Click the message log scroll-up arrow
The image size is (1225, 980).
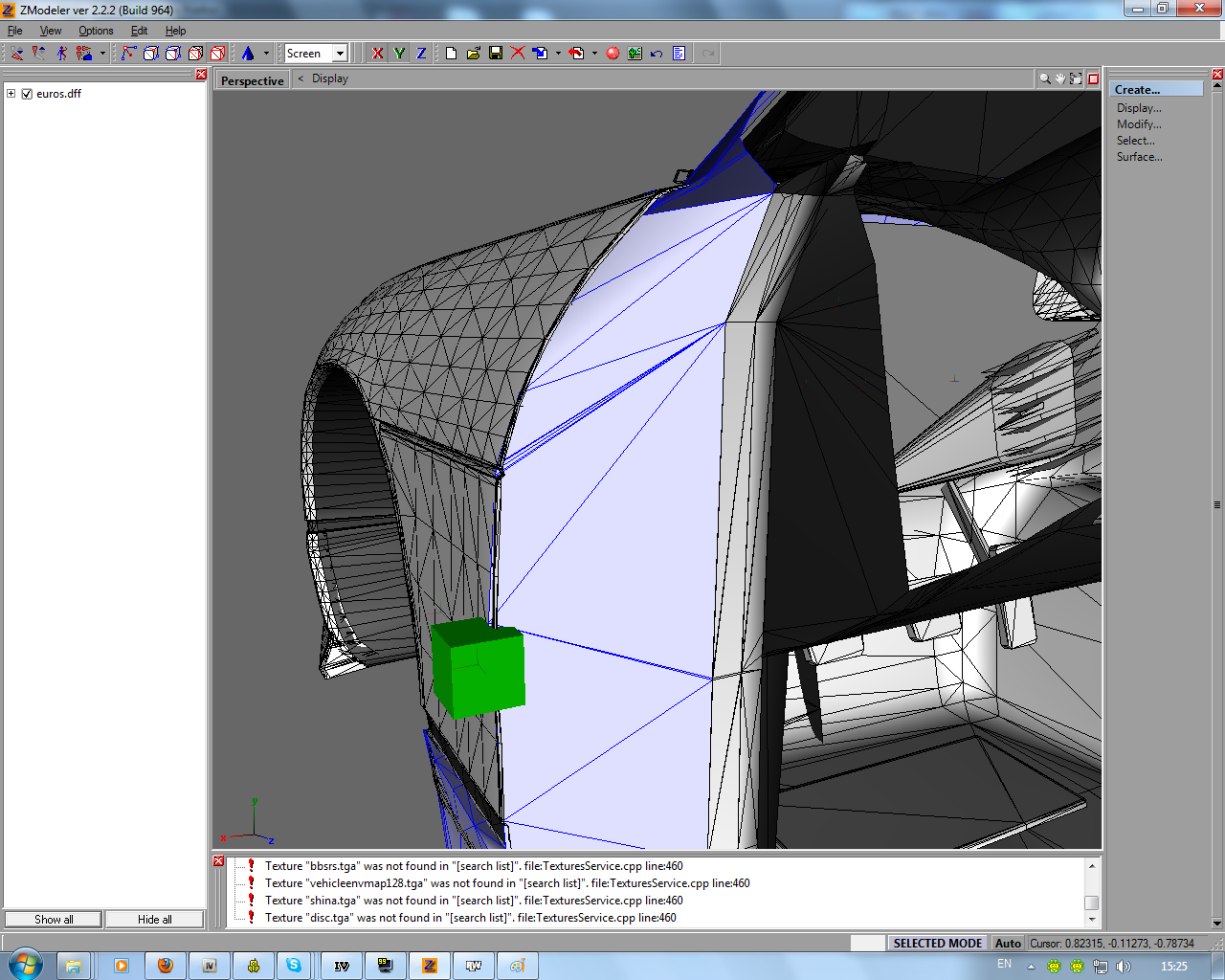coord(1091,866)
